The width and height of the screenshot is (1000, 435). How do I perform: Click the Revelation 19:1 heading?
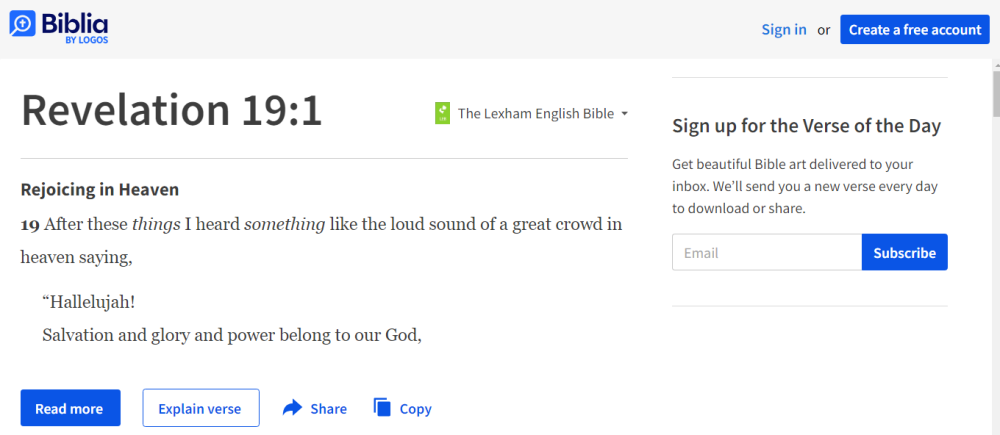coord(172,110)
